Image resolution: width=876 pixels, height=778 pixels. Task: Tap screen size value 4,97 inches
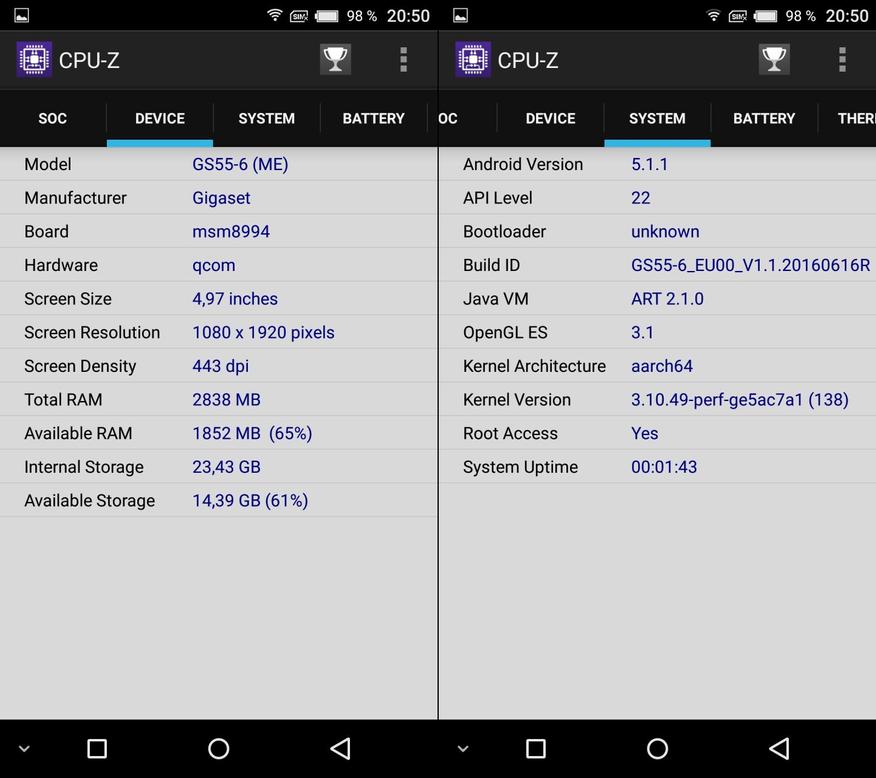(x=235, y=299)
